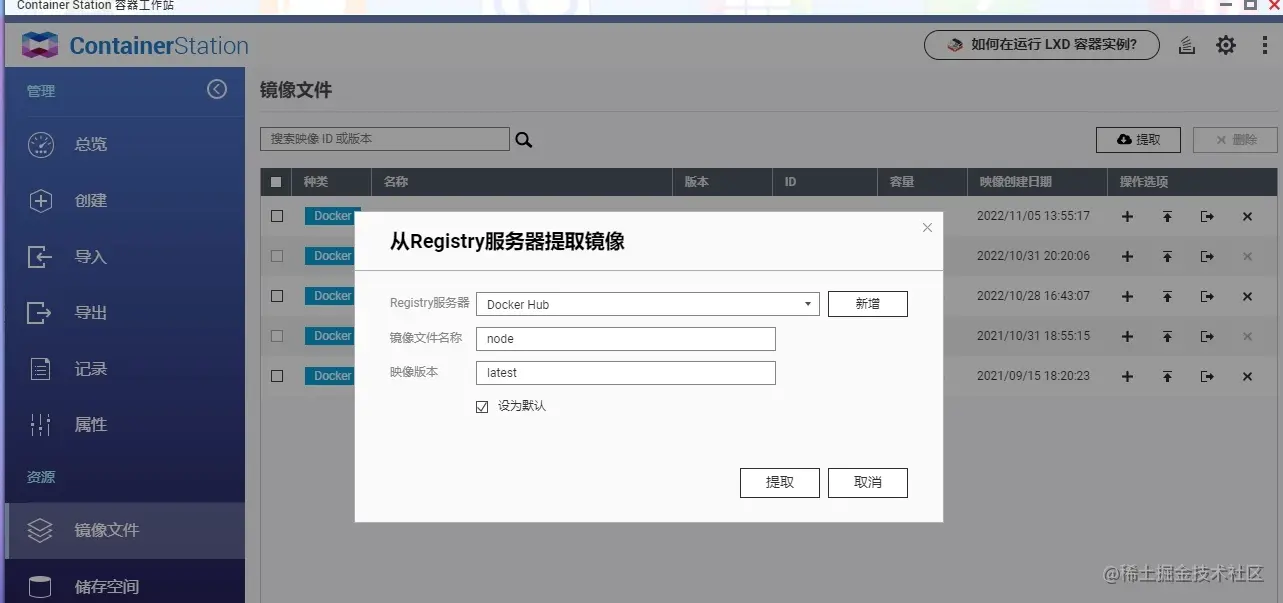Screen dimensions: 1283x603
Task: Open the settings gear in header
Action: pos(1226,45)
